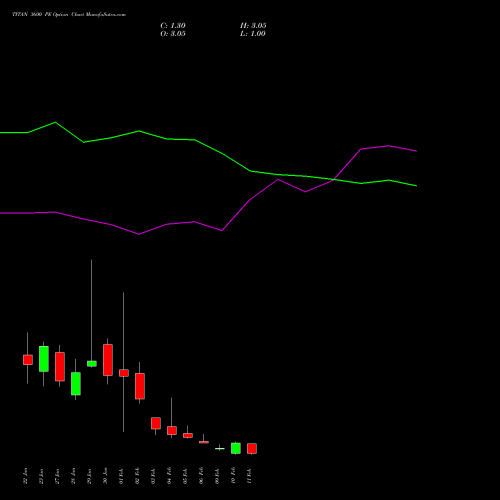The height and width of the screenshot is (500, 500).
Task: Click the 03 Feb red candlestick
Action: [156, 423]
